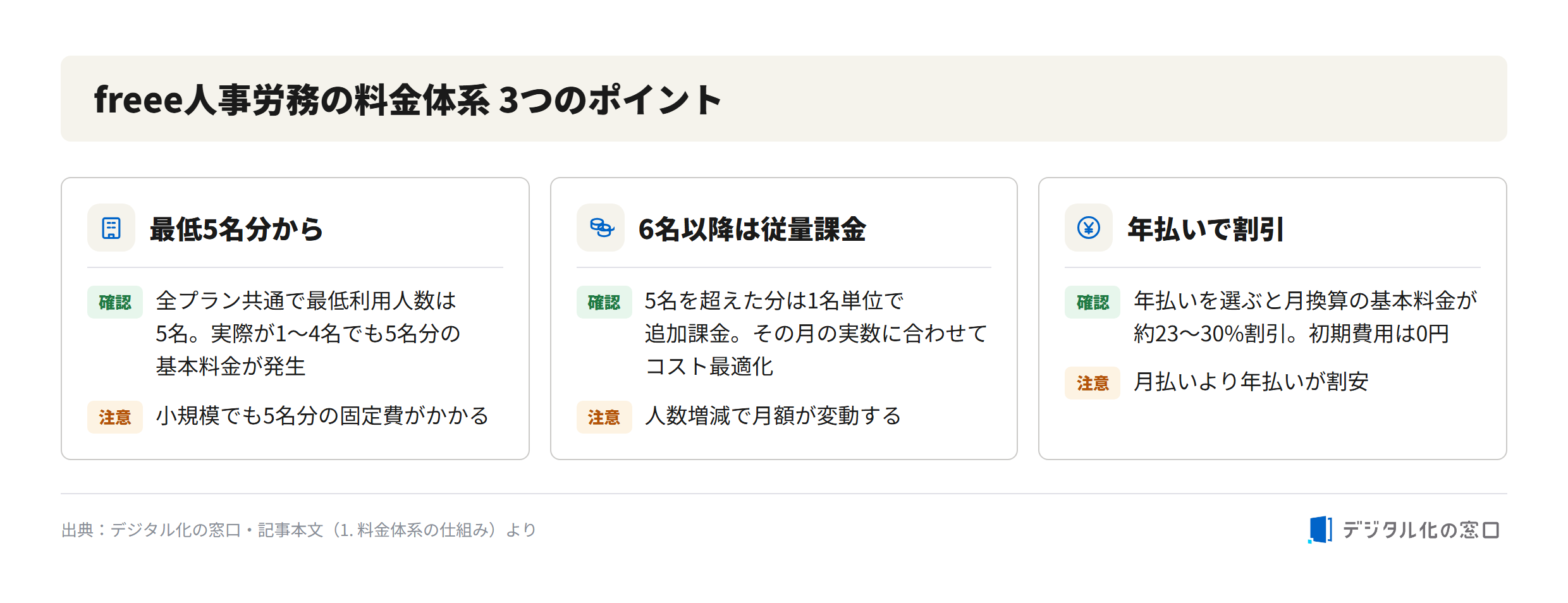Click text 月払いより年払いが割安
Viewport: 1568px width, 603px height.
1251,382
